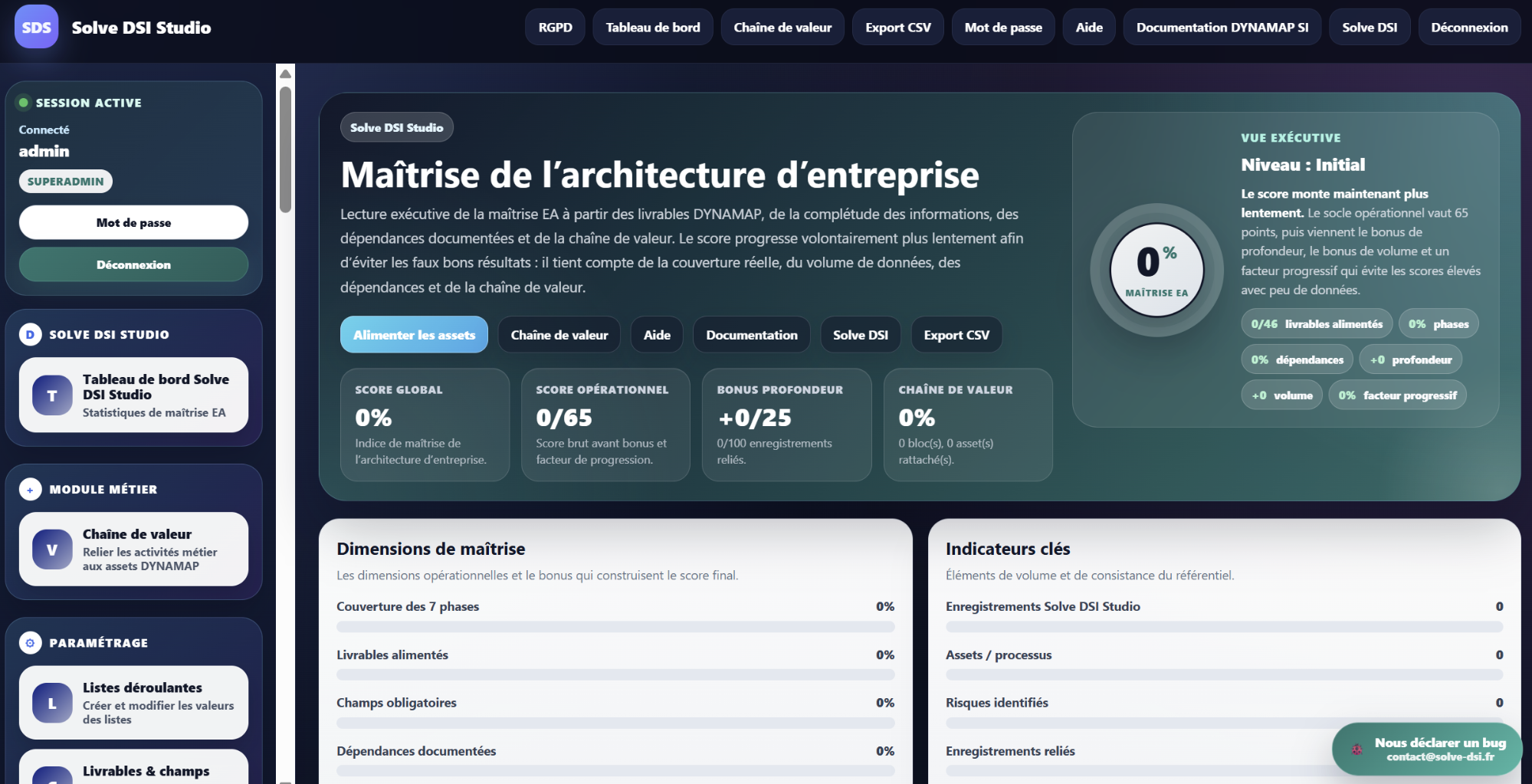Click the hero Export CSV button

[956, 335]
